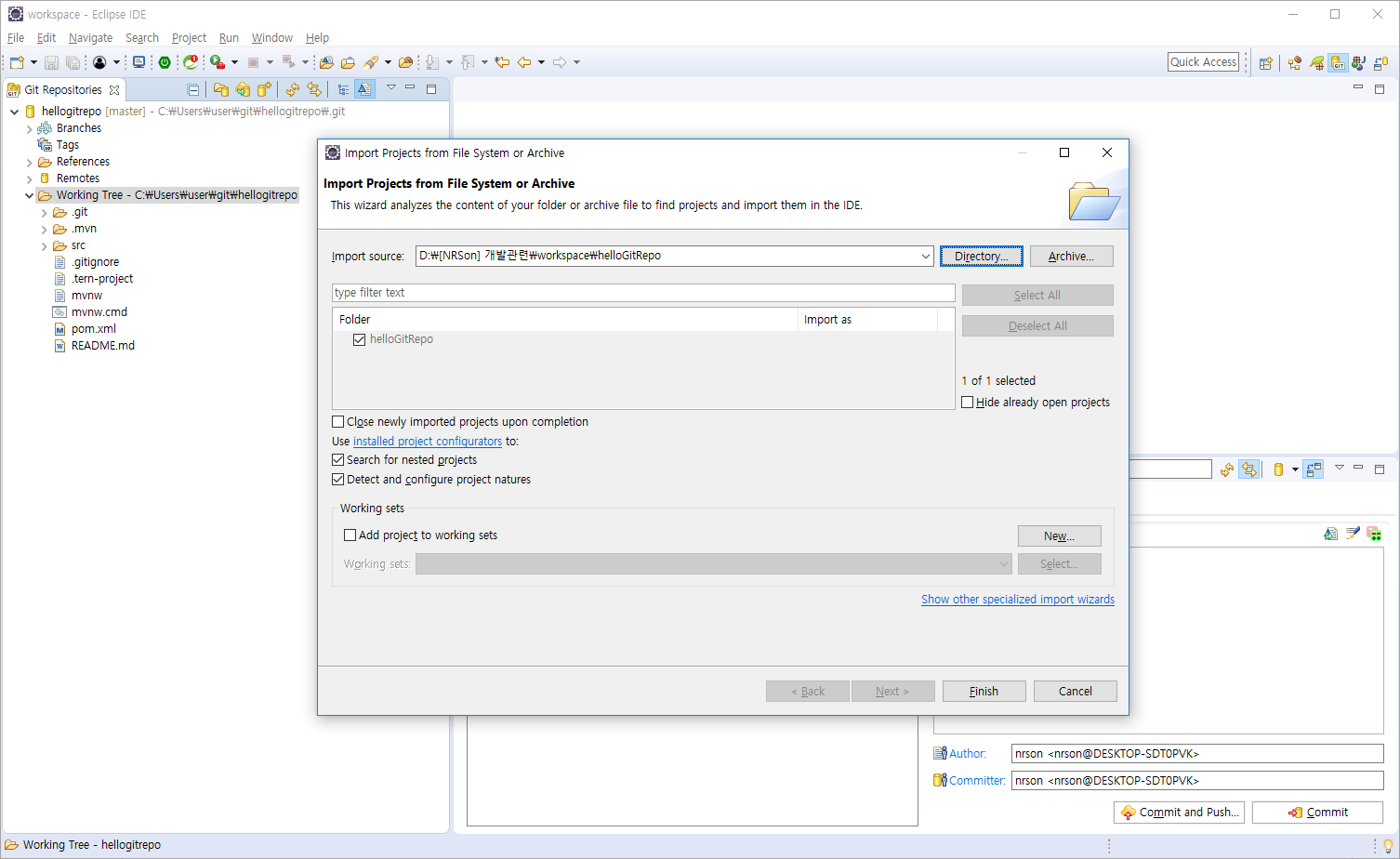The width and height of the screenshot is (1400, 859).
Task: Click the Archive... button
Action: (1071, 257)
